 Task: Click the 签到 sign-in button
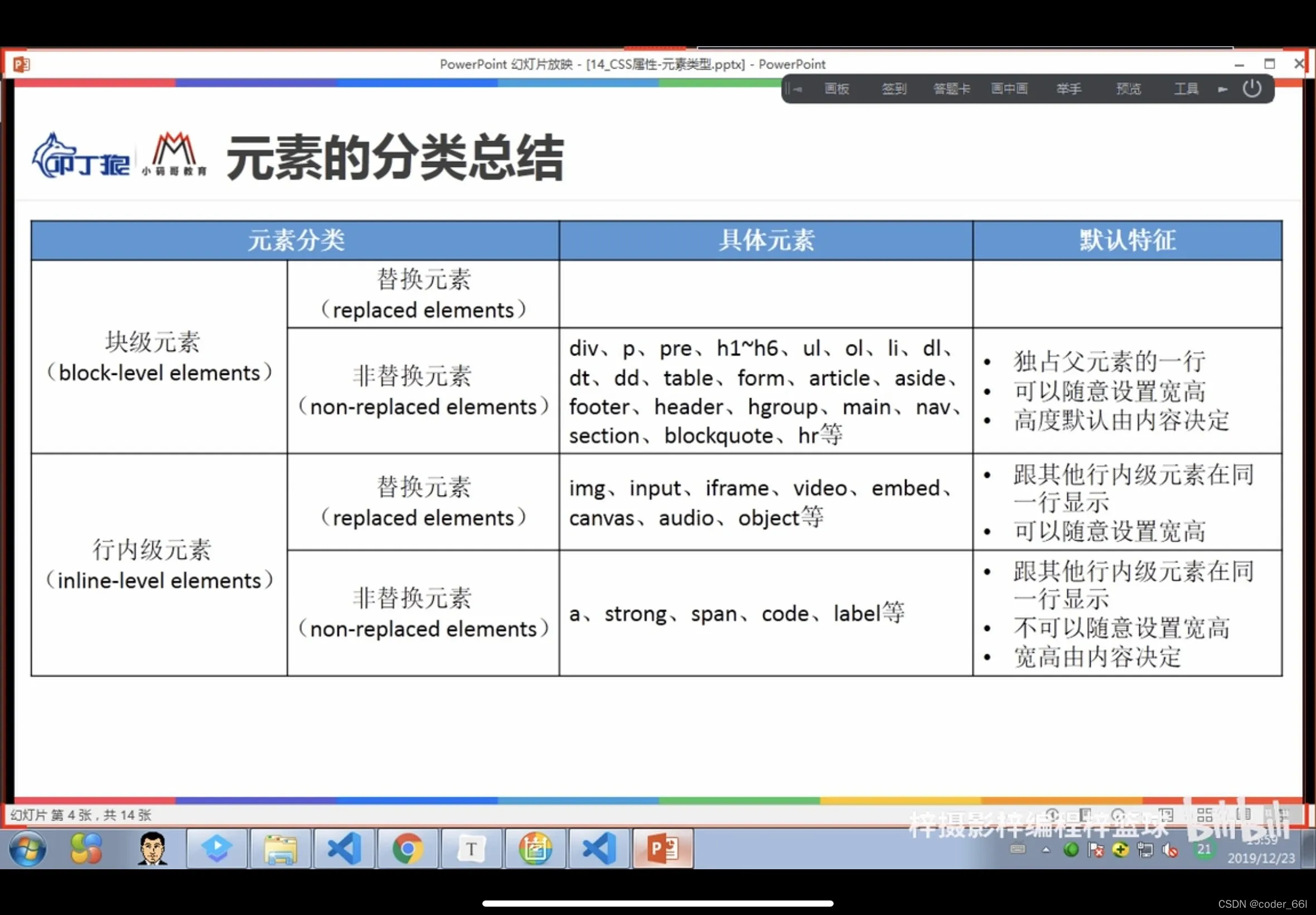(x=894, y=89)
